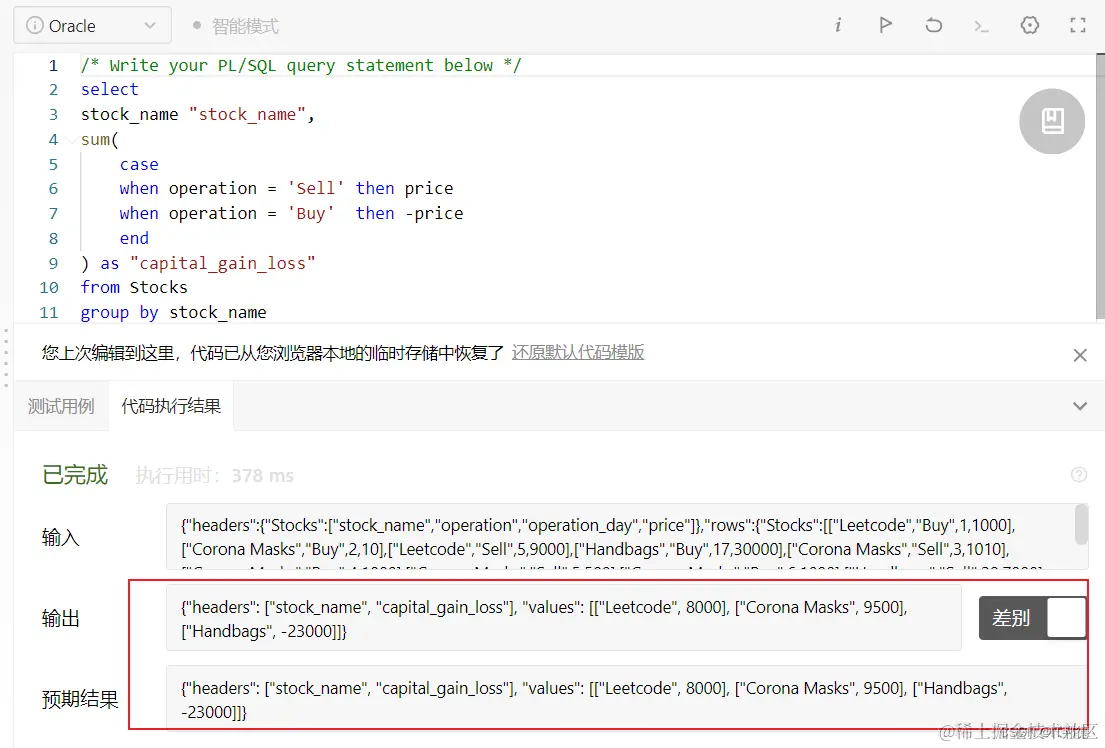Click the select keyword on line 2

click(x=109, y=90)
